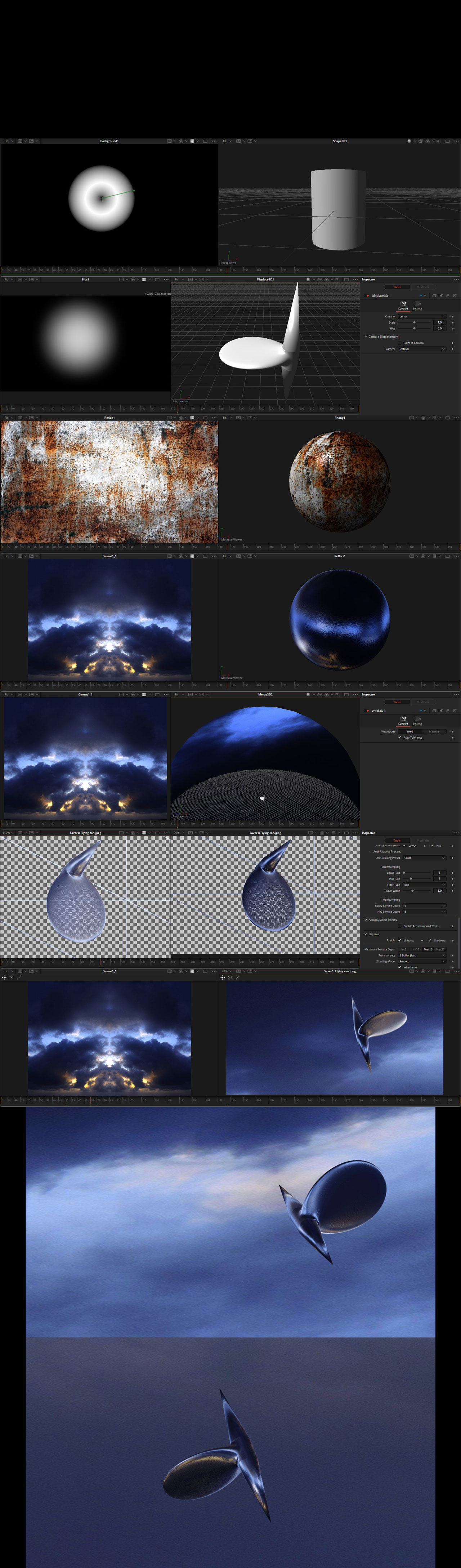Toggle Lighting enable checkbox
The image size is (461, 1568).
click(399, 940)
